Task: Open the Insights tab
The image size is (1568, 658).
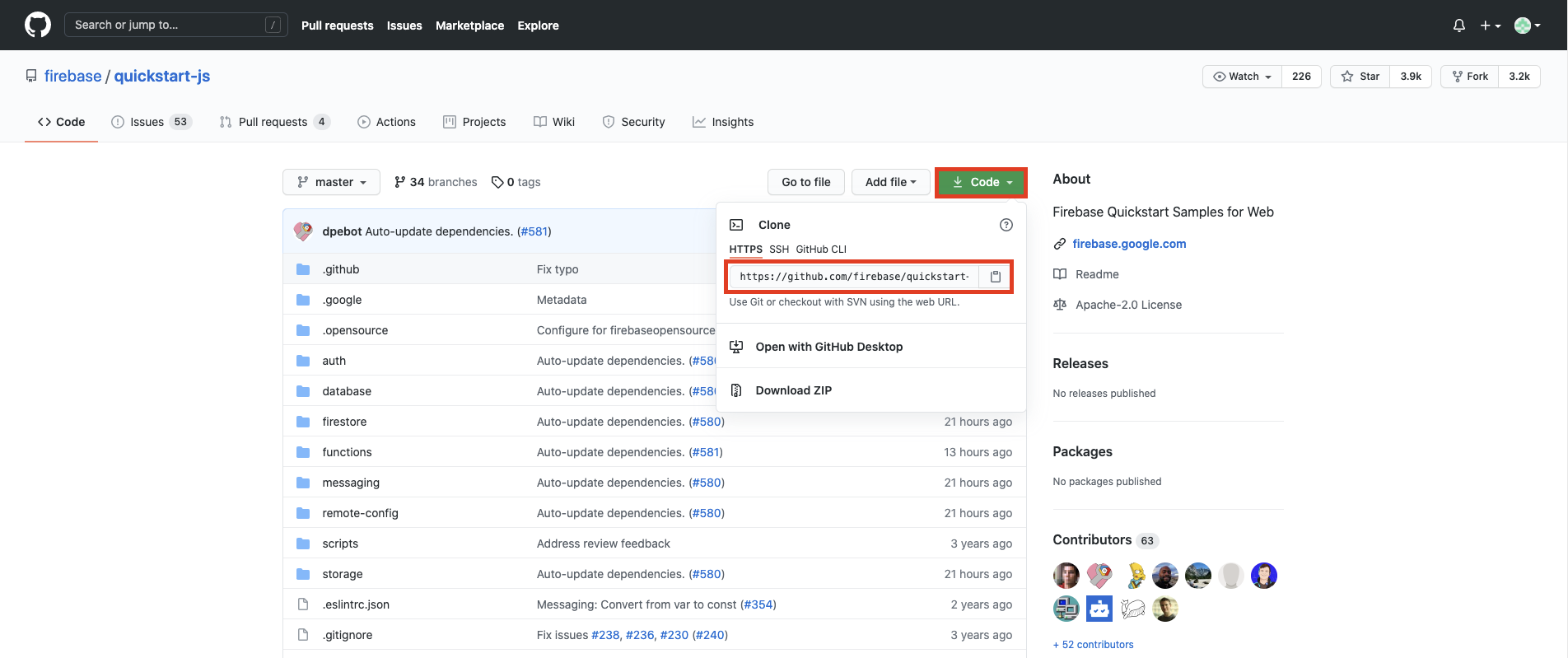Action: coord(723,122)
